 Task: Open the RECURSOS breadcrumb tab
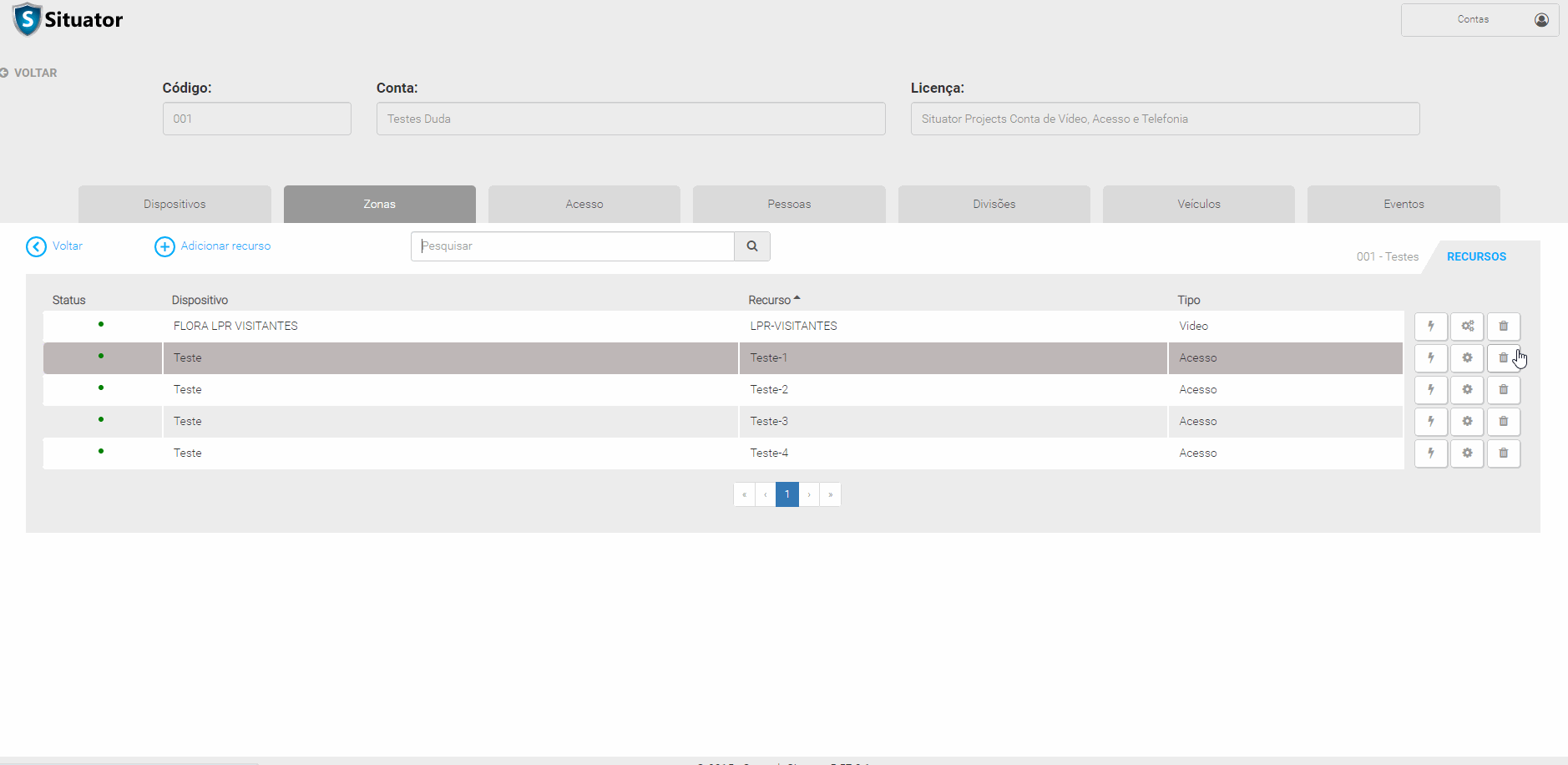[1476, 256]
